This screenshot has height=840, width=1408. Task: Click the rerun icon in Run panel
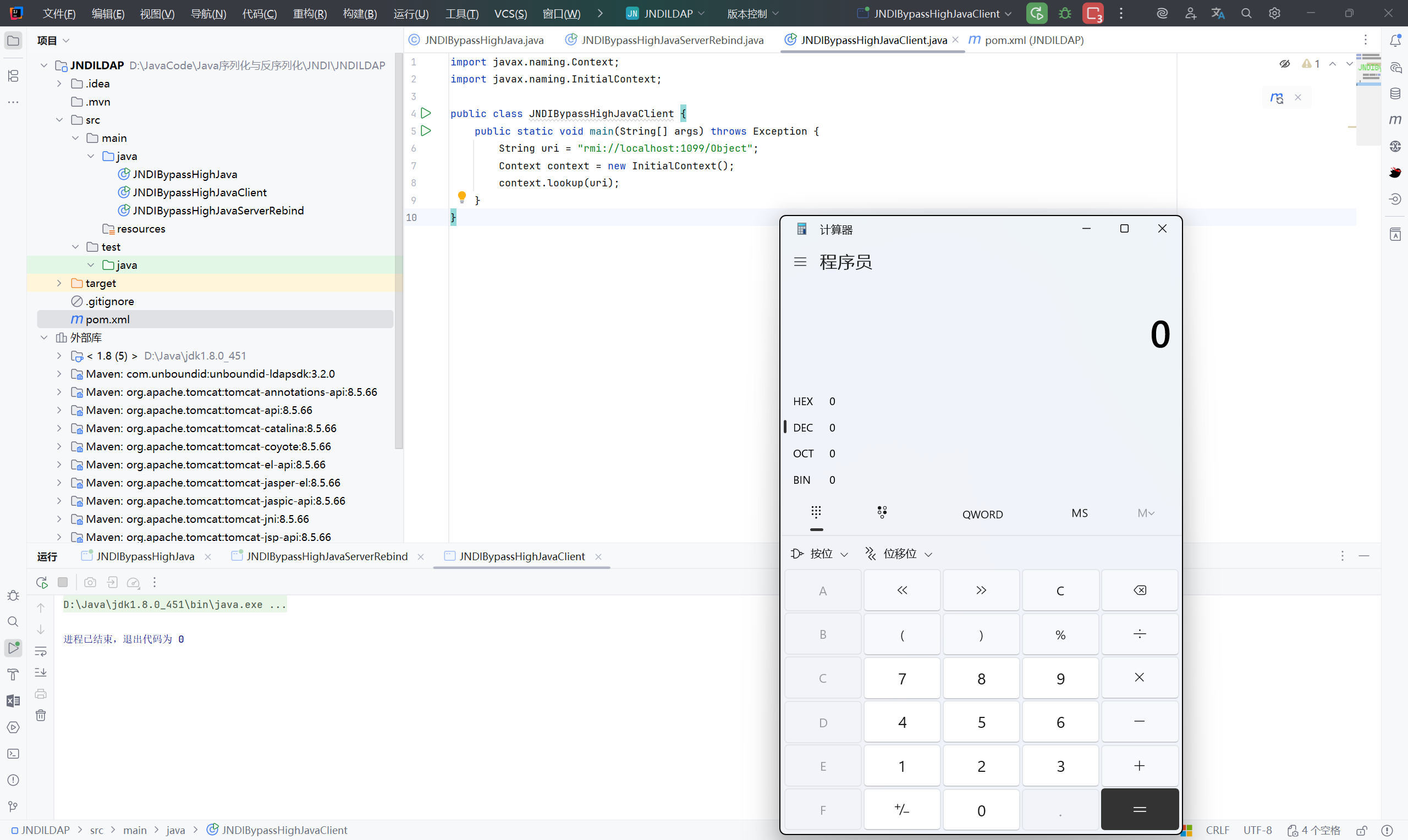(42, 583)
